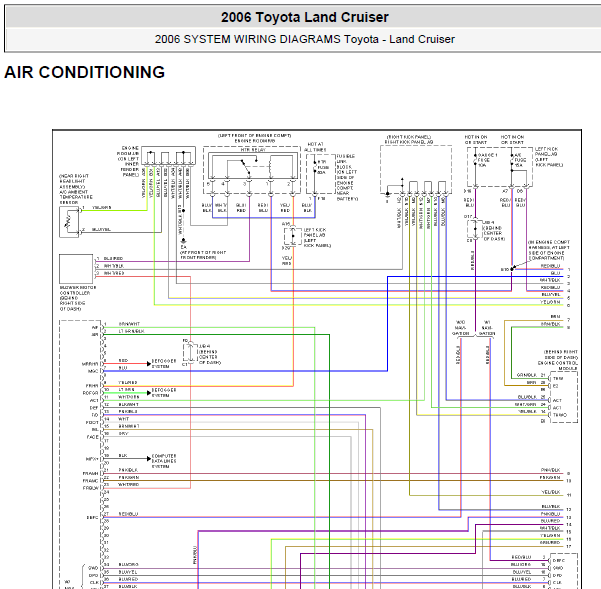Click the 'YEL/RED' wire label at pin 9
The width and height of the screenshot is (601, 589).
[127, 382]
